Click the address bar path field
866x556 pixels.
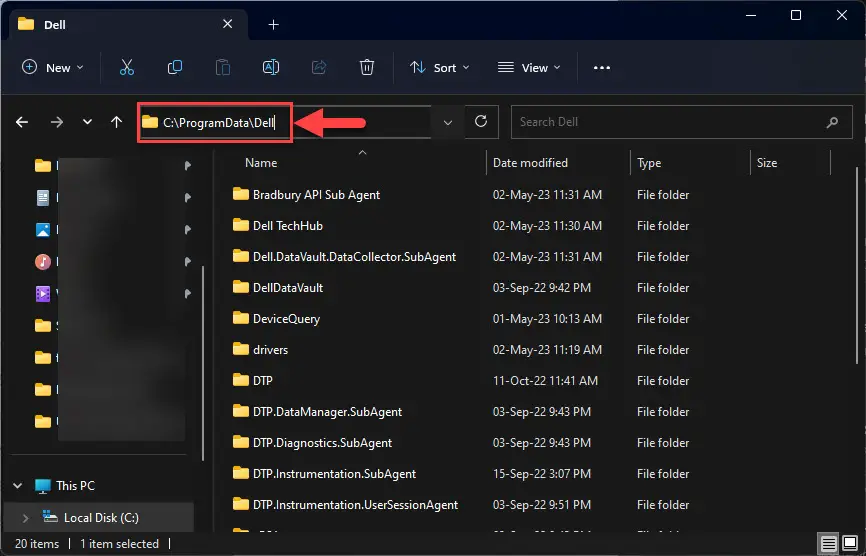point(286,122)
